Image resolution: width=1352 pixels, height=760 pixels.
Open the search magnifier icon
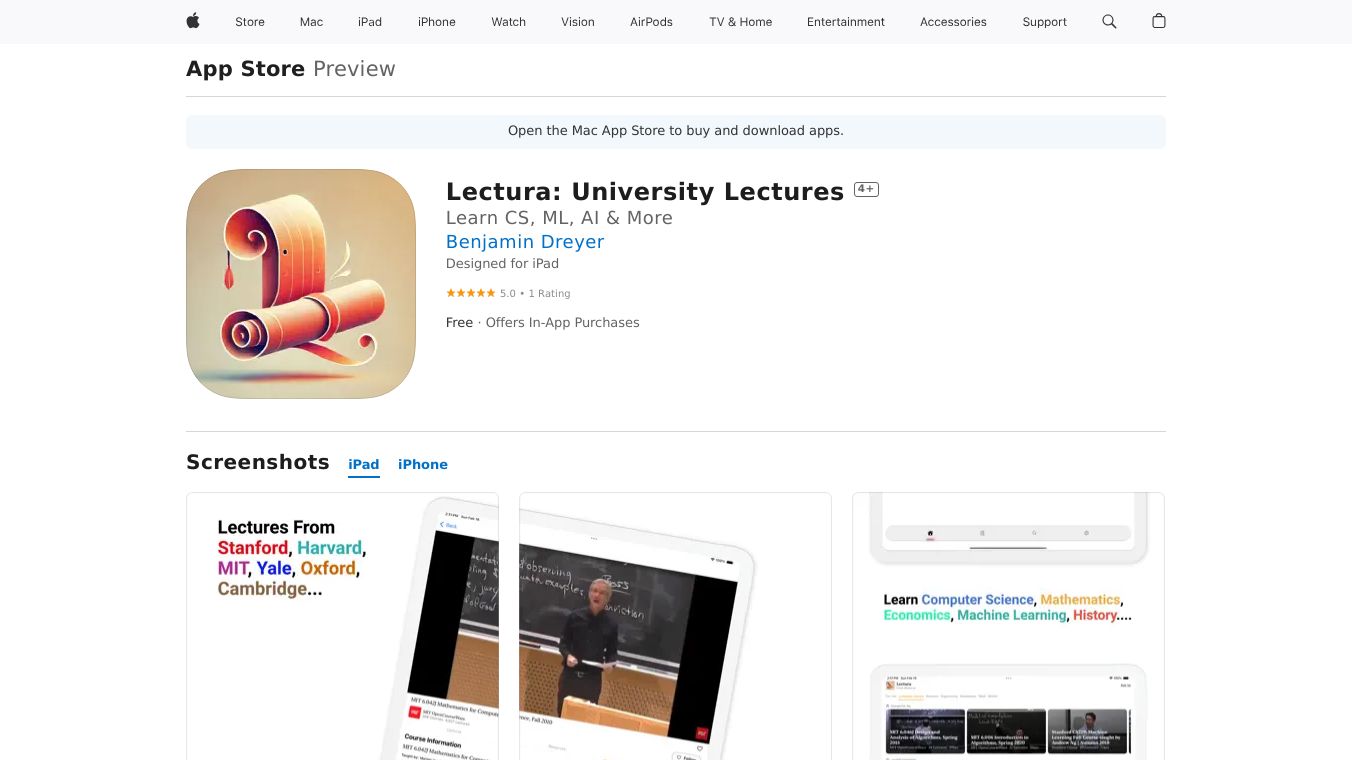[x=1109, y=21]
